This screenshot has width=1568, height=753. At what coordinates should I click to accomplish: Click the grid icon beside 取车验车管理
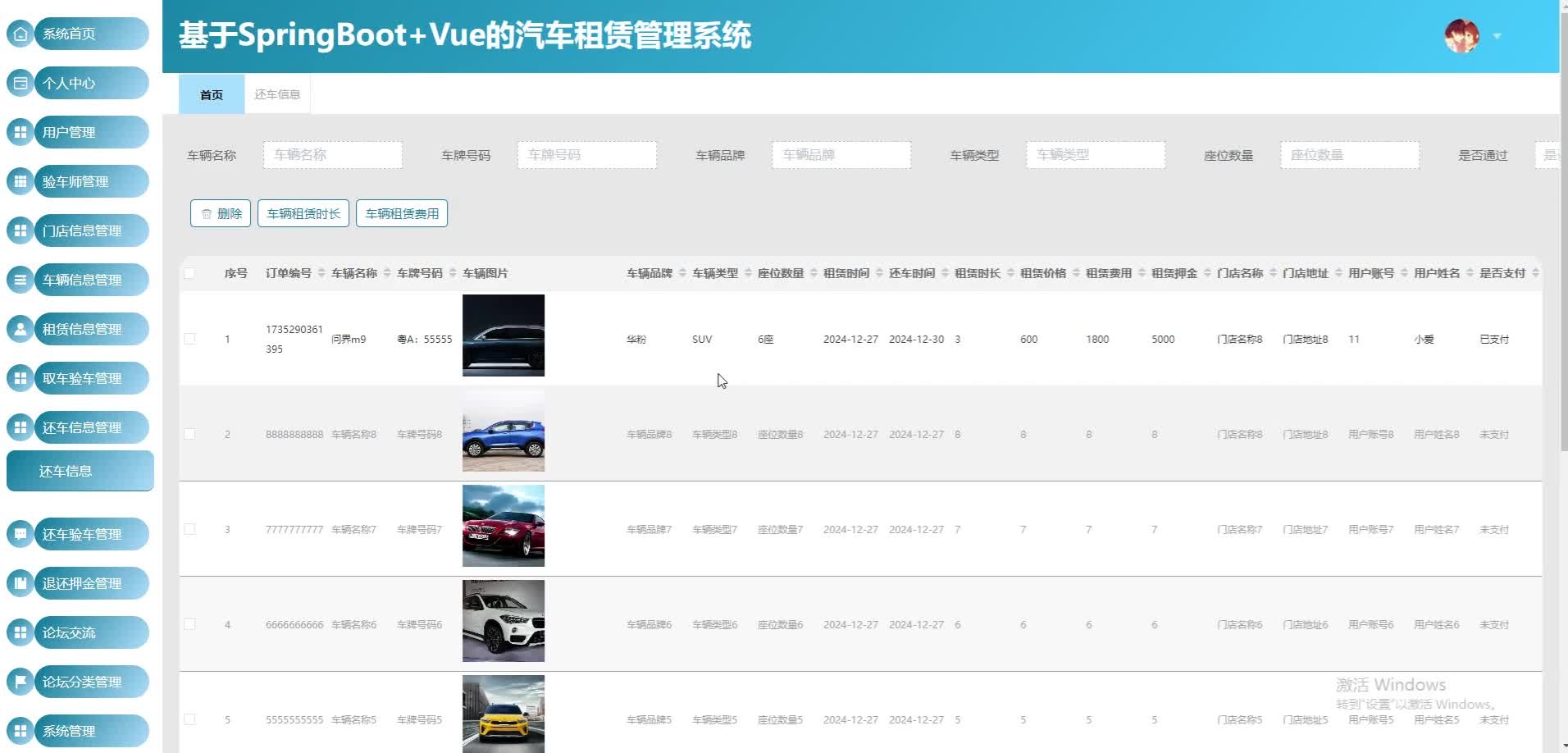[x=21, y=378]
